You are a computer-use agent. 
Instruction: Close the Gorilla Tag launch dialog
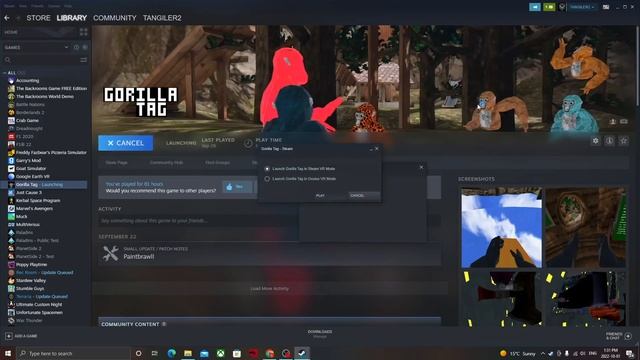[x=377, y=149]
